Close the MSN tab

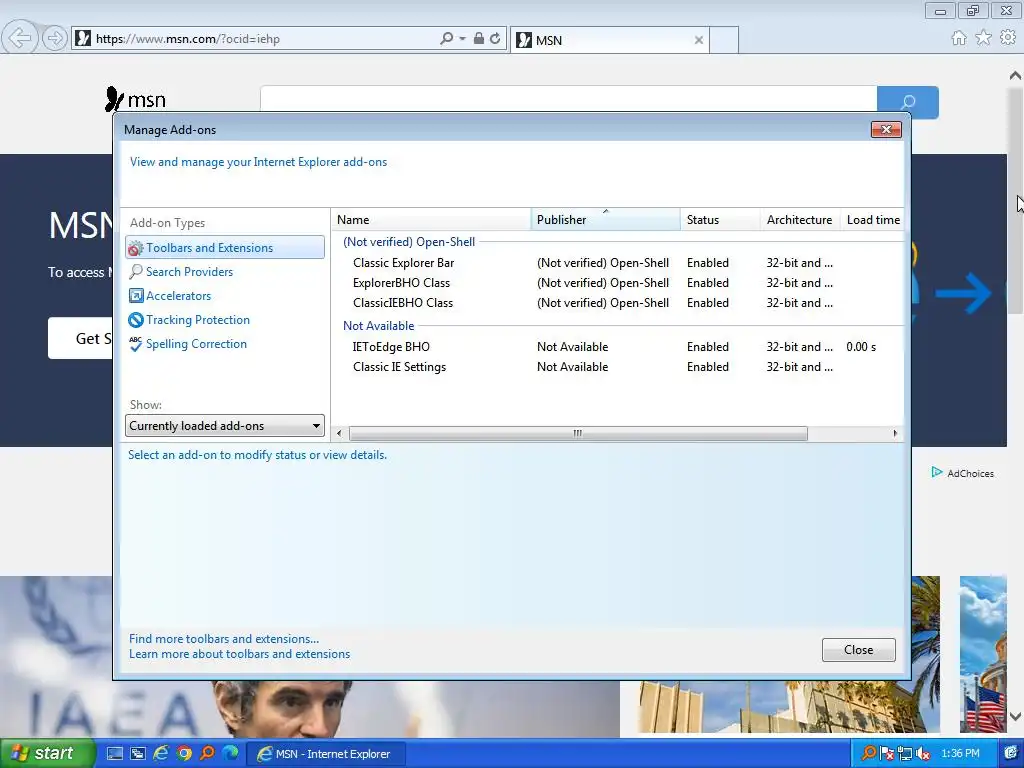click(x=699, y=40)
